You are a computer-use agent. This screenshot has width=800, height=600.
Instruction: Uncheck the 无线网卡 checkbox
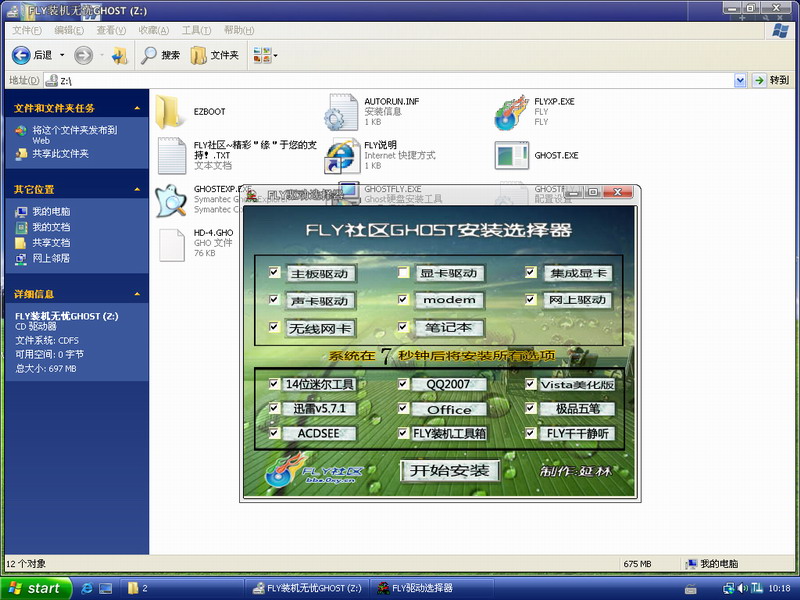(274, 327)
